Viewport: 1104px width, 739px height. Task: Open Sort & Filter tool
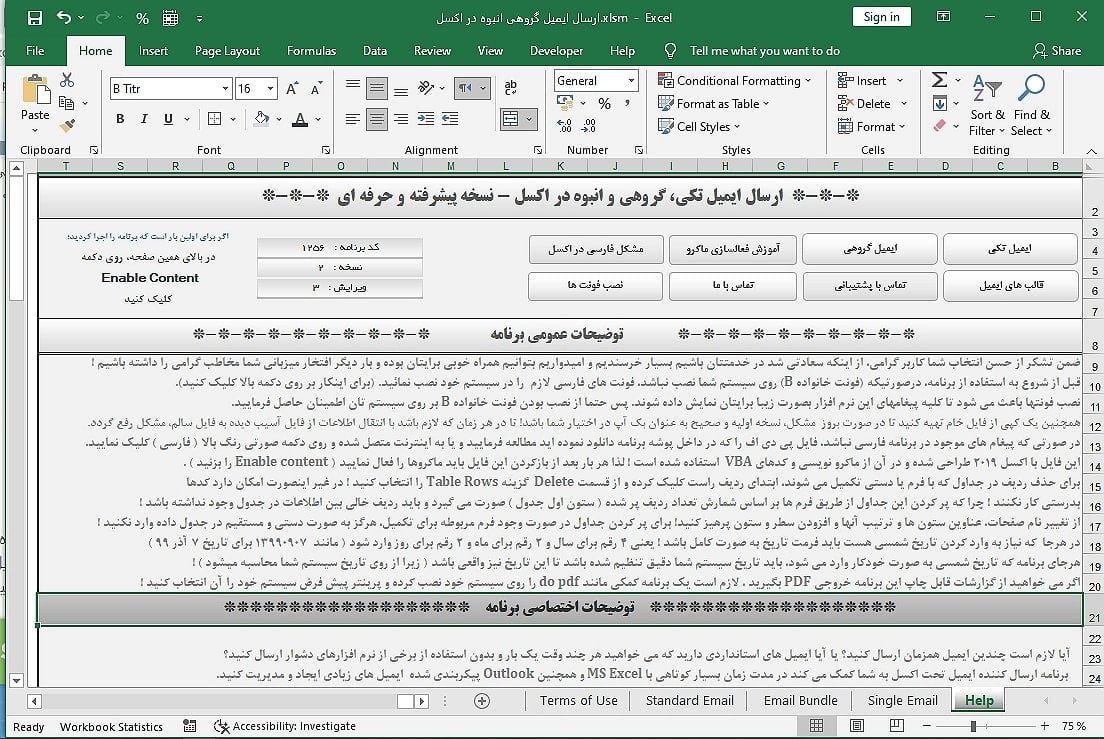point(987,106)
